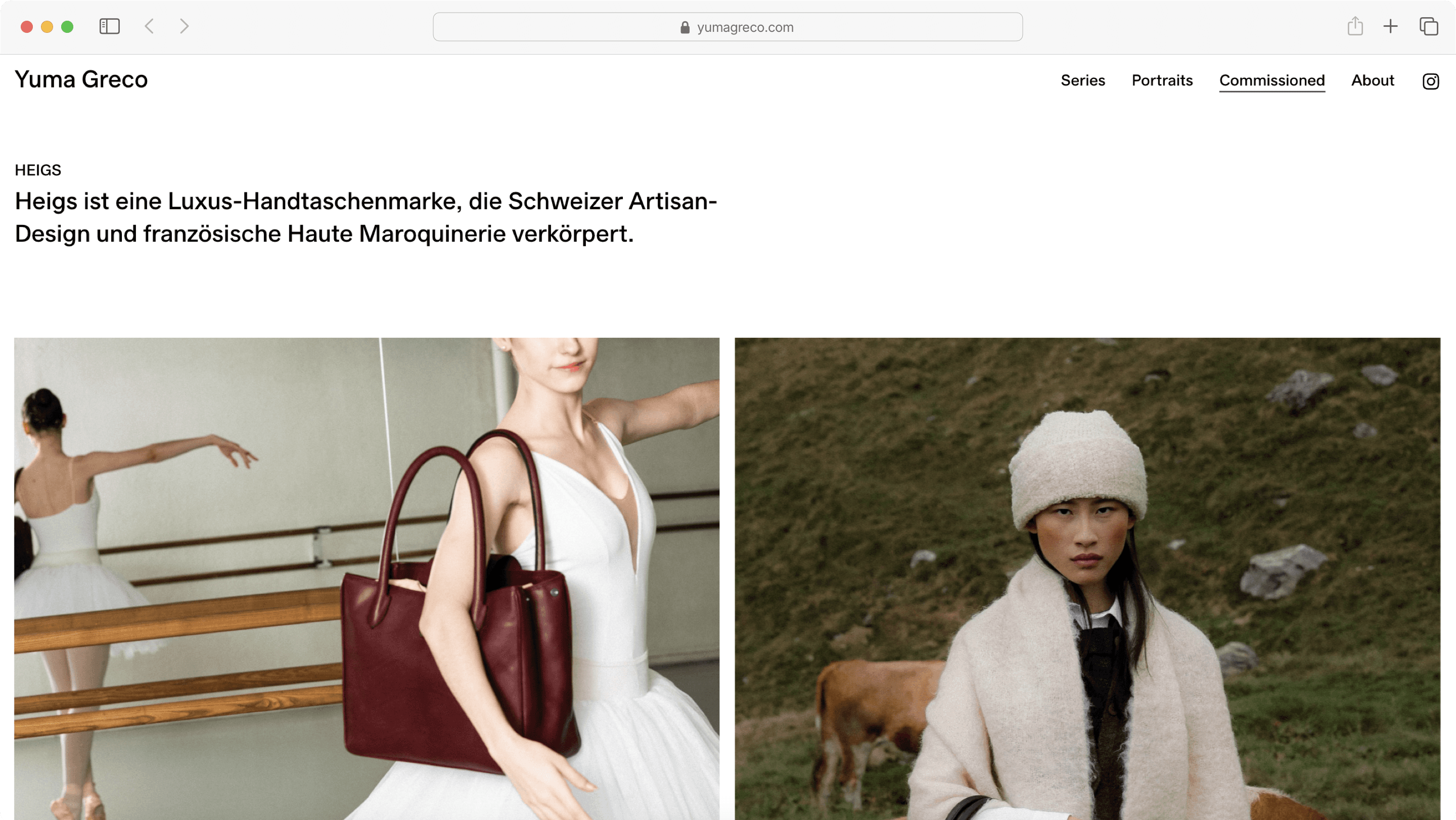Go to Yuma Greco home
The image size is (1456, 820).
(81, 80)
